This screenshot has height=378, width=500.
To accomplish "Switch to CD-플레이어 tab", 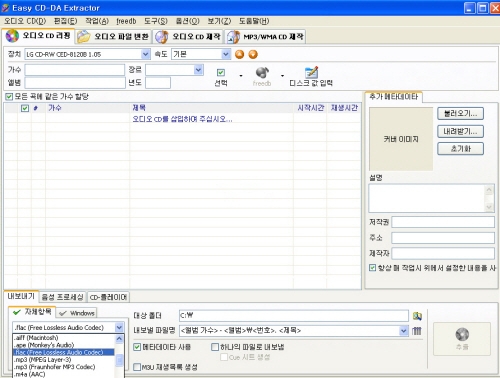I will tap(108, 297).
